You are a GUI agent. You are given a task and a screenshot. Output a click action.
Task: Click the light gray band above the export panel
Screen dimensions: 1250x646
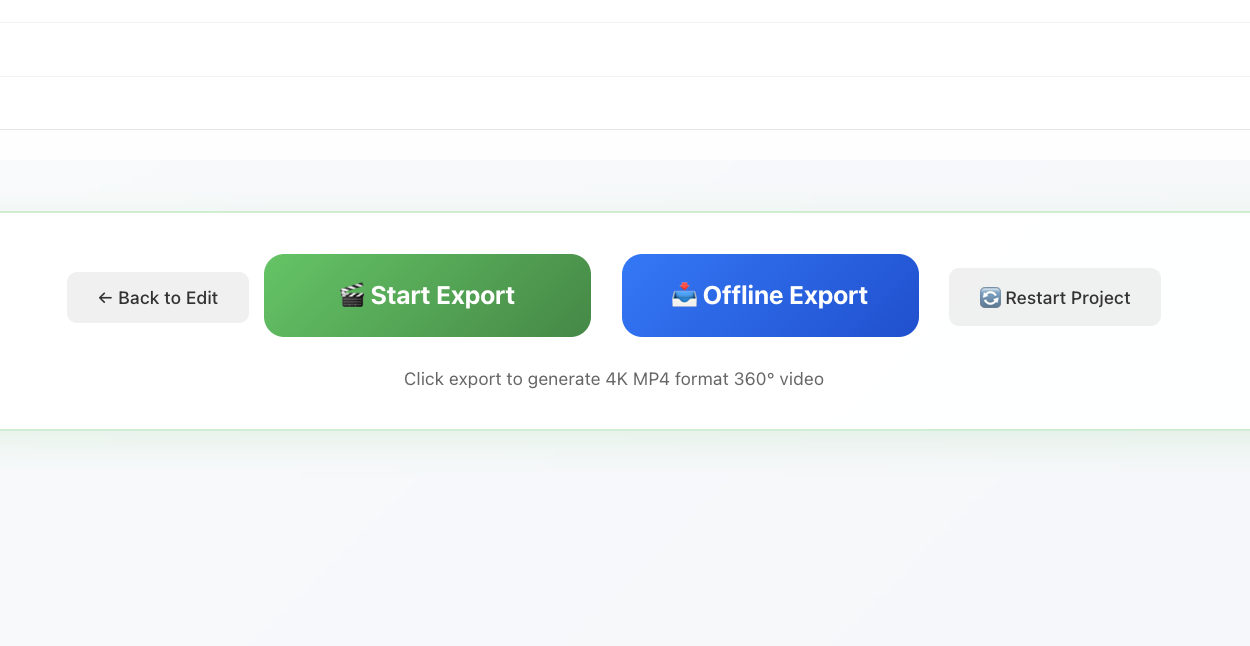point(625,186)
